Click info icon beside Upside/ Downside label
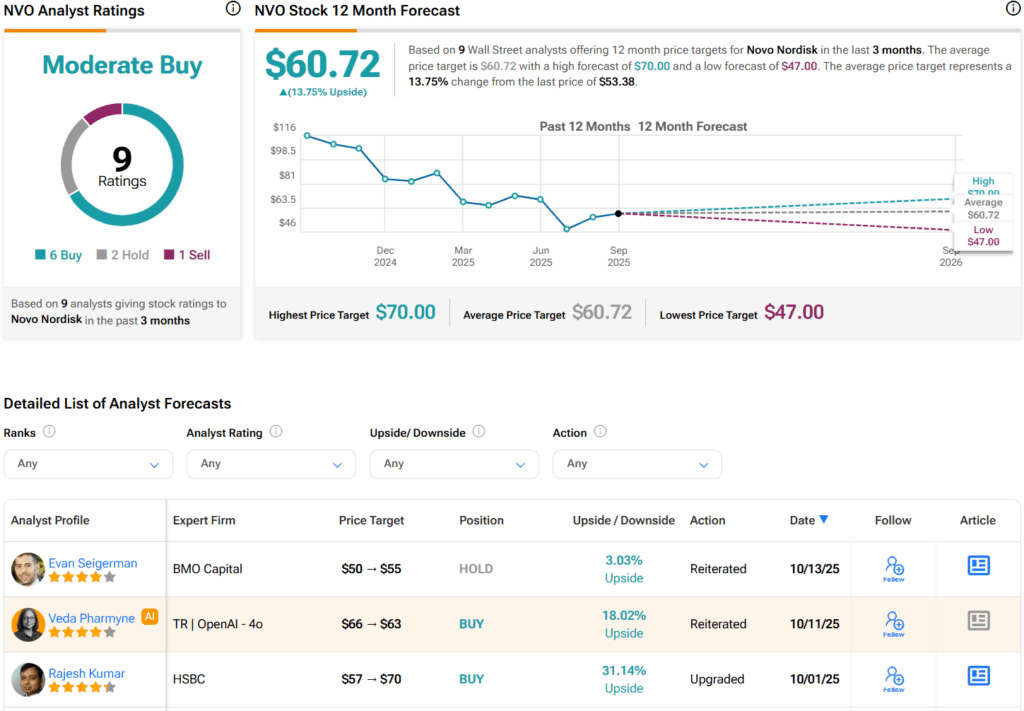 pos(479,432)
